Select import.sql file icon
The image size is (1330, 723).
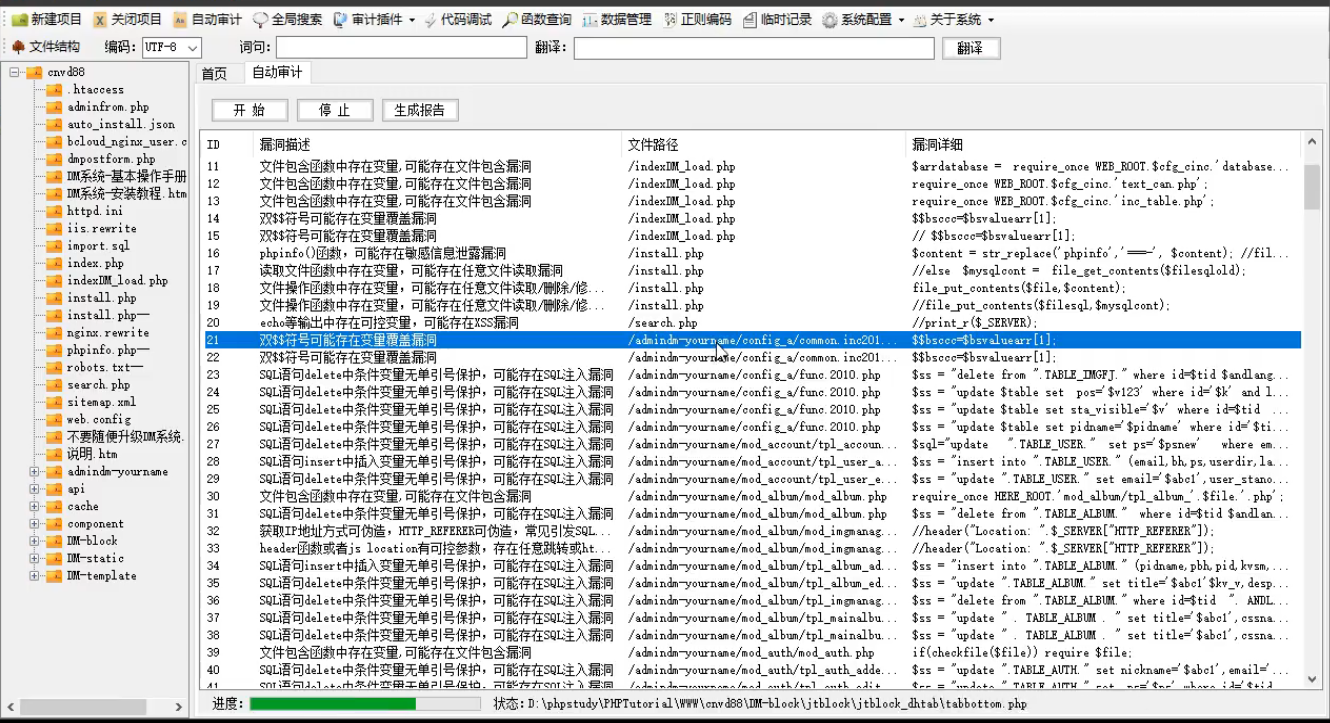pos(54,246)
